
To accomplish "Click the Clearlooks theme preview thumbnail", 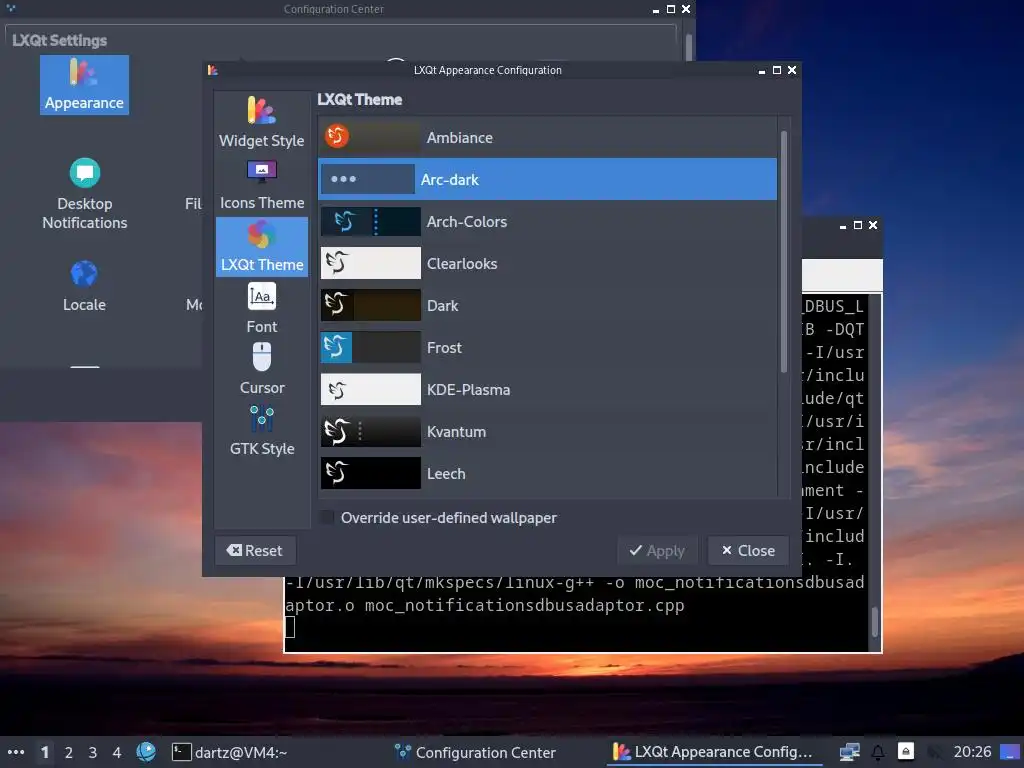I will coord(370,263).
